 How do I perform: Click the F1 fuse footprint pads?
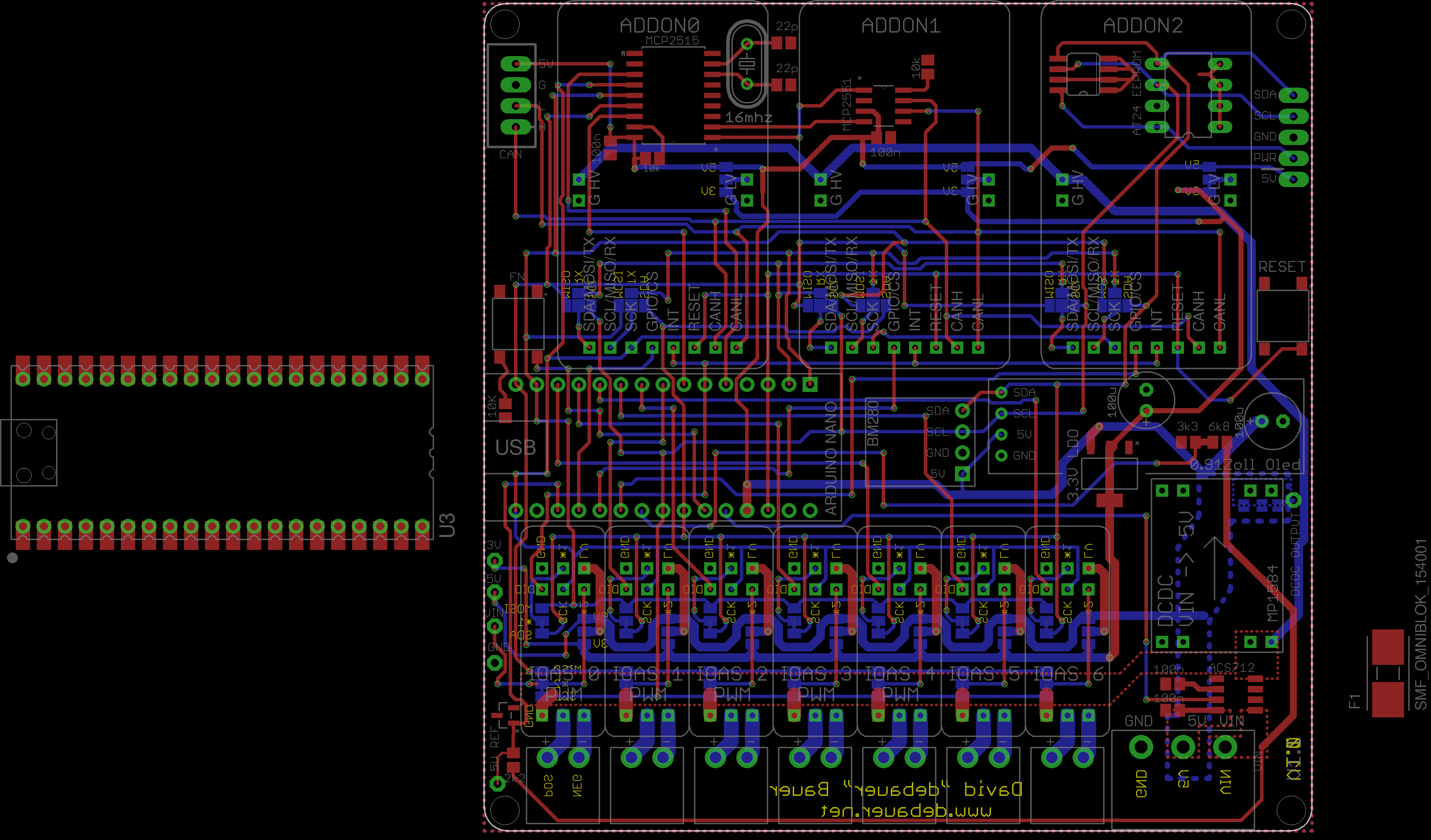pos(1388,674)
